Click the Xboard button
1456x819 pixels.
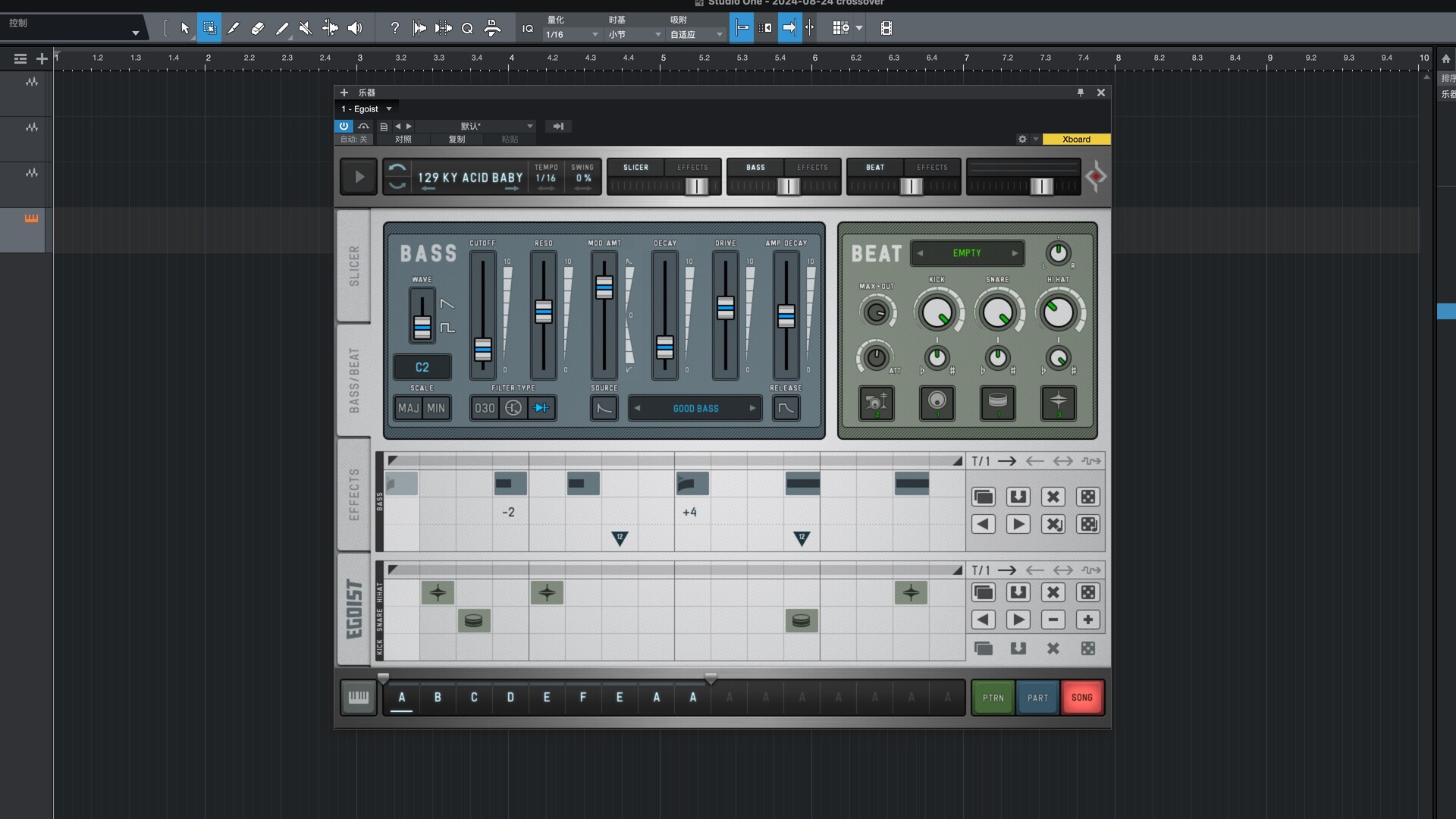pos(1076,139)
